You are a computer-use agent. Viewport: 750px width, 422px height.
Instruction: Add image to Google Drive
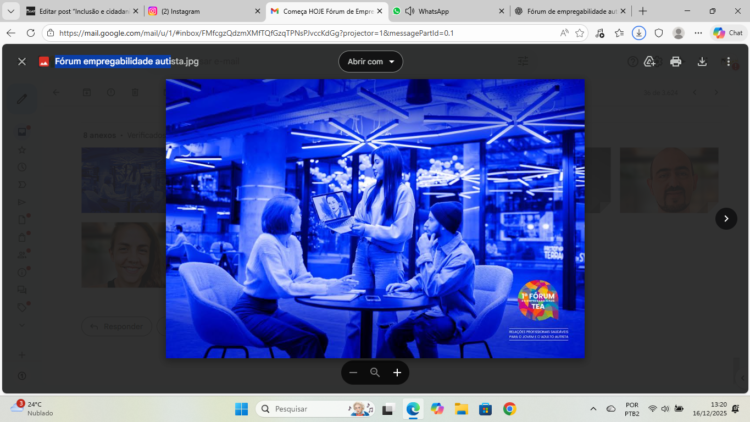tap(649, 61)
